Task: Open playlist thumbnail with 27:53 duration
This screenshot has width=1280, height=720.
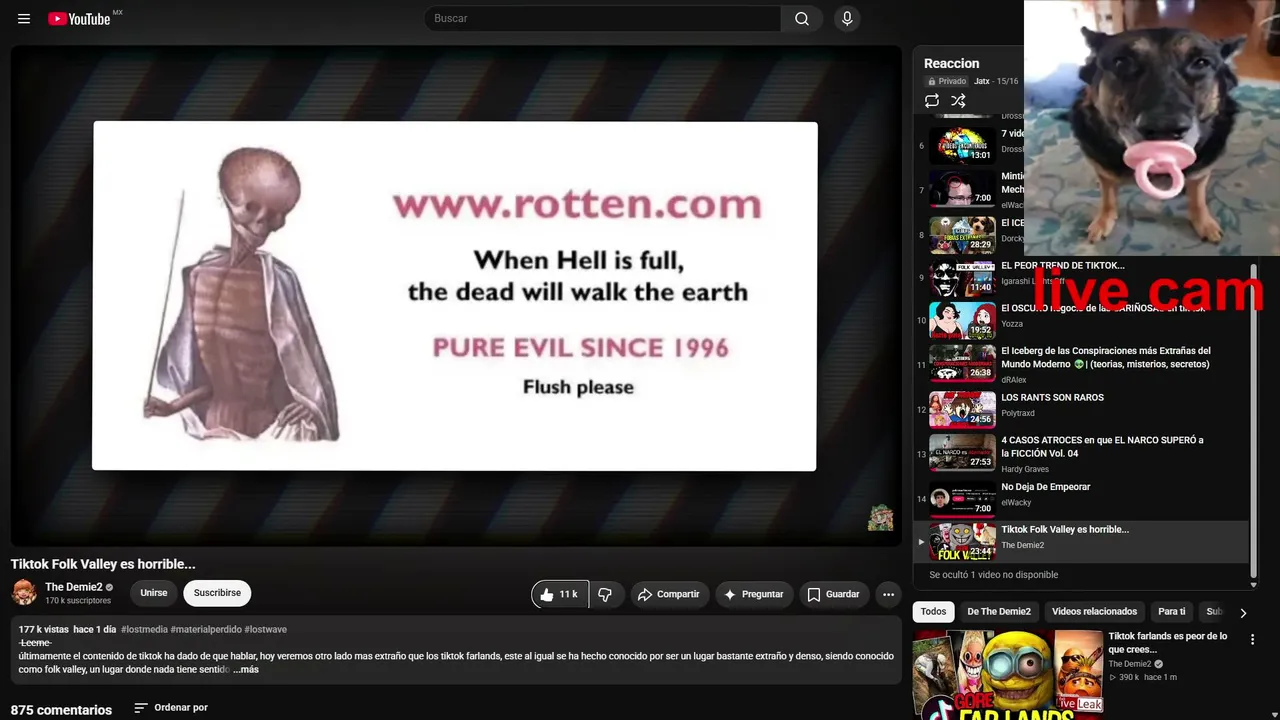Action: 962,453
